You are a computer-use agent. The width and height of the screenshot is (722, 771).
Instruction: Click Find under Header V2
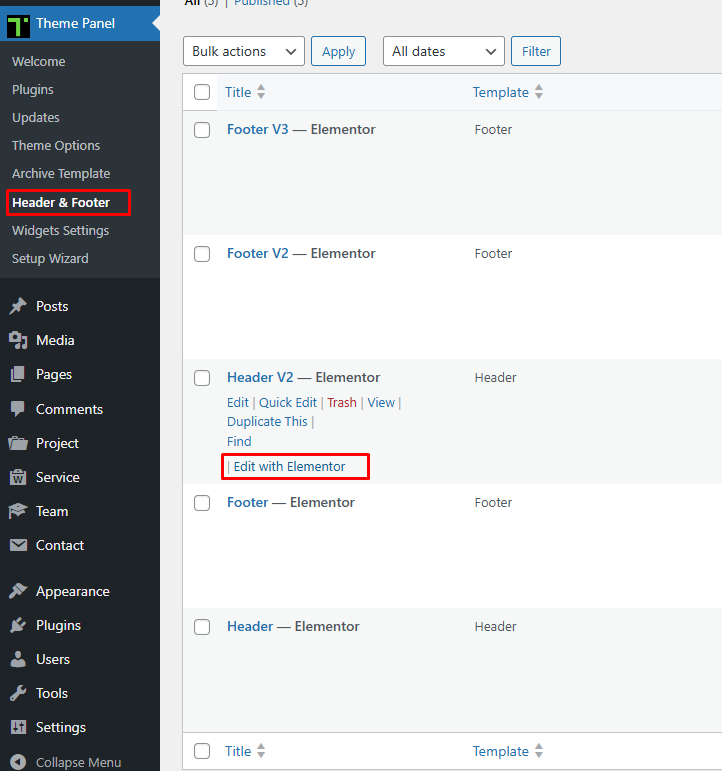click(x=239, y=442)
